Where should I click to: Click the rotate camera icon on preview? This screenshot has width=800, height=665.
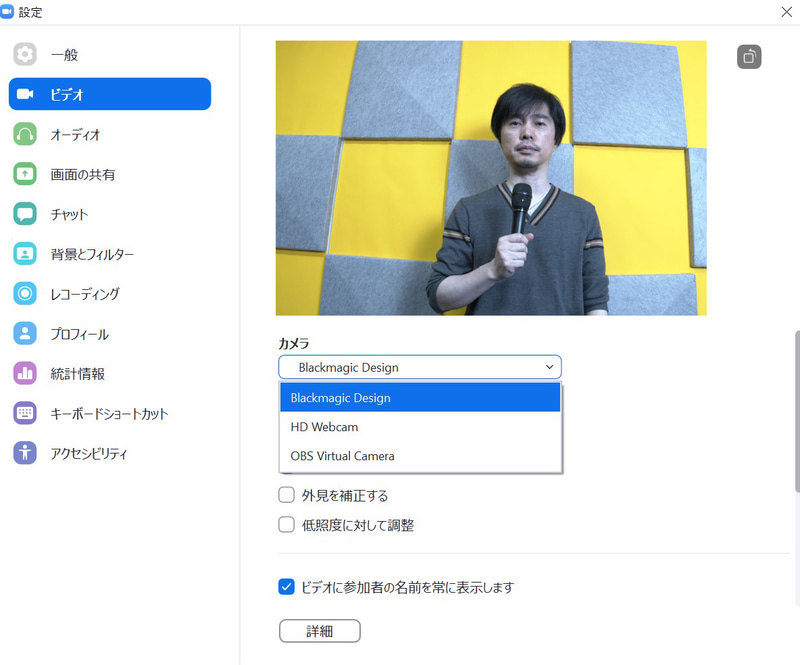coord(748,57)
